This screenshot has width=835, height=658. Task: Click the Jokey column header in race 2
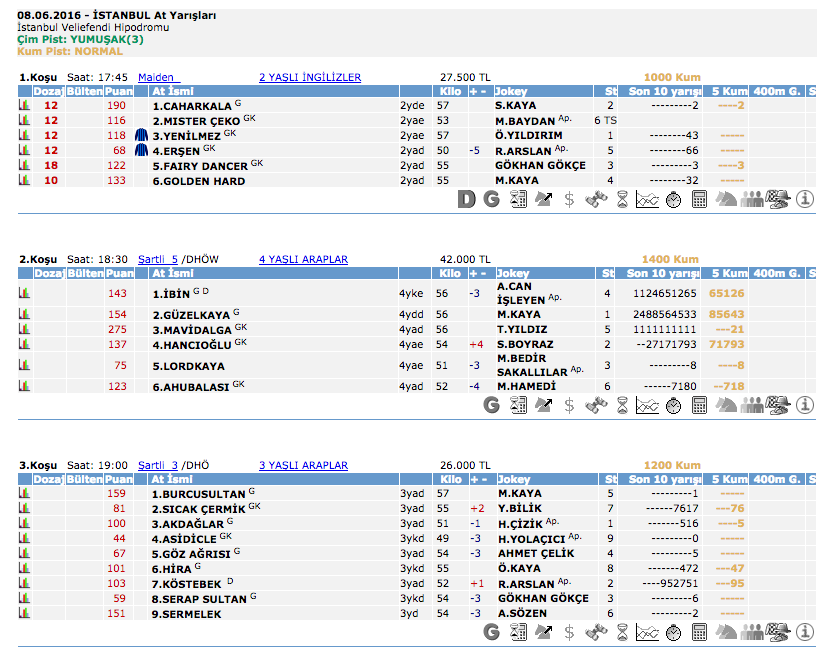click(513, 273)
